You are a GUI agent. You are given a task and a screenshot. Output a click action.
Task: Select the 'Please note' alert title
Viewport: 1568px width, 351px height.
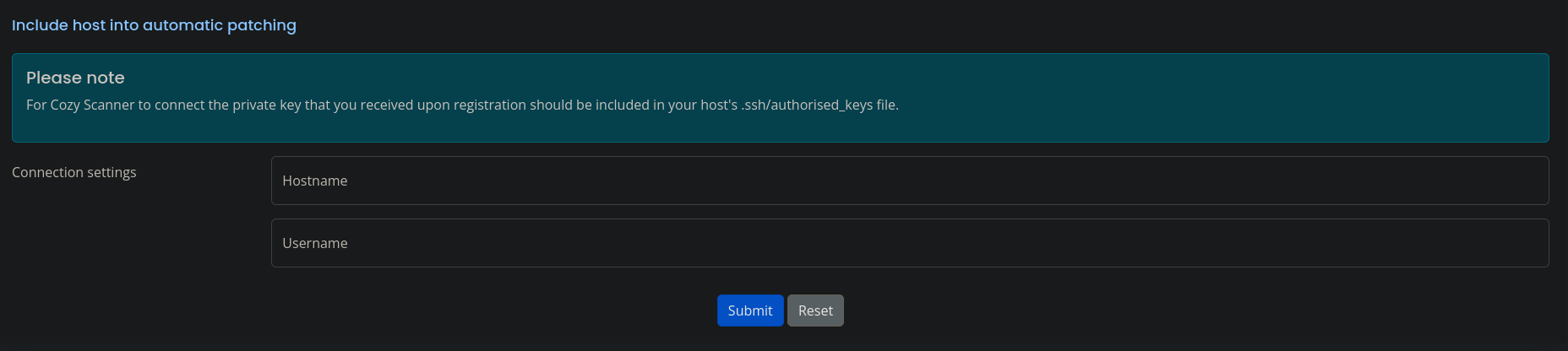click(x=75, y=78)
